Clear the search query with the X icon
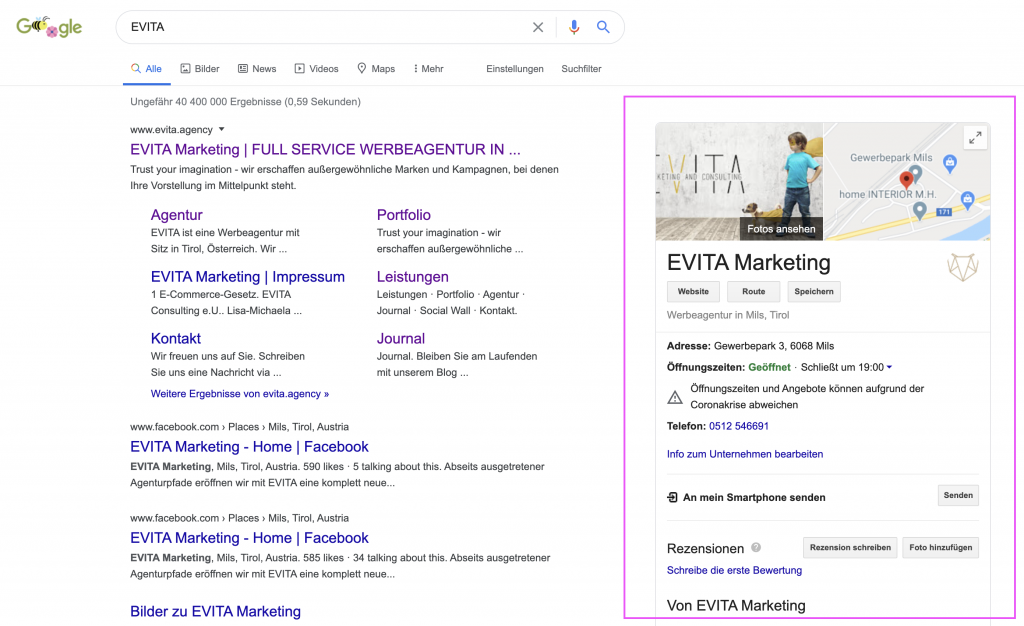Screen dimensions: 1024x626 [x=537, y=27]
